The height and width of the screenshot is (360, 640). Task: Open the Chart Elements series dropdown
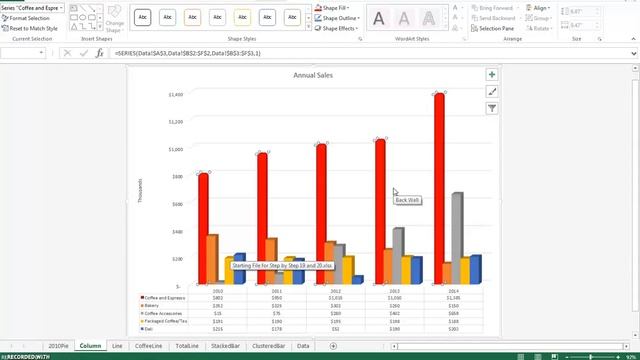pos(61,8)
